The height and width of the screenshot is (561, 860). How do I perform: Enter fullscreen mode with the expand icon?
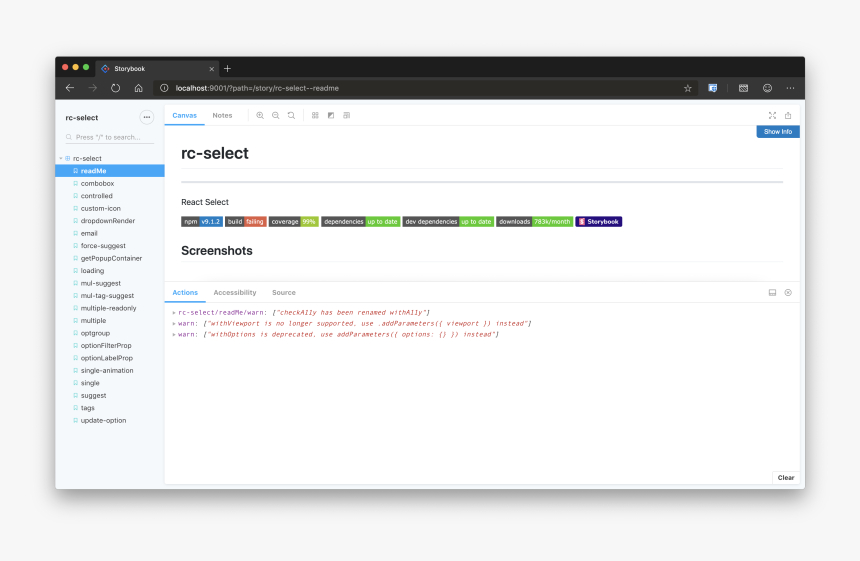pos(772,115)
